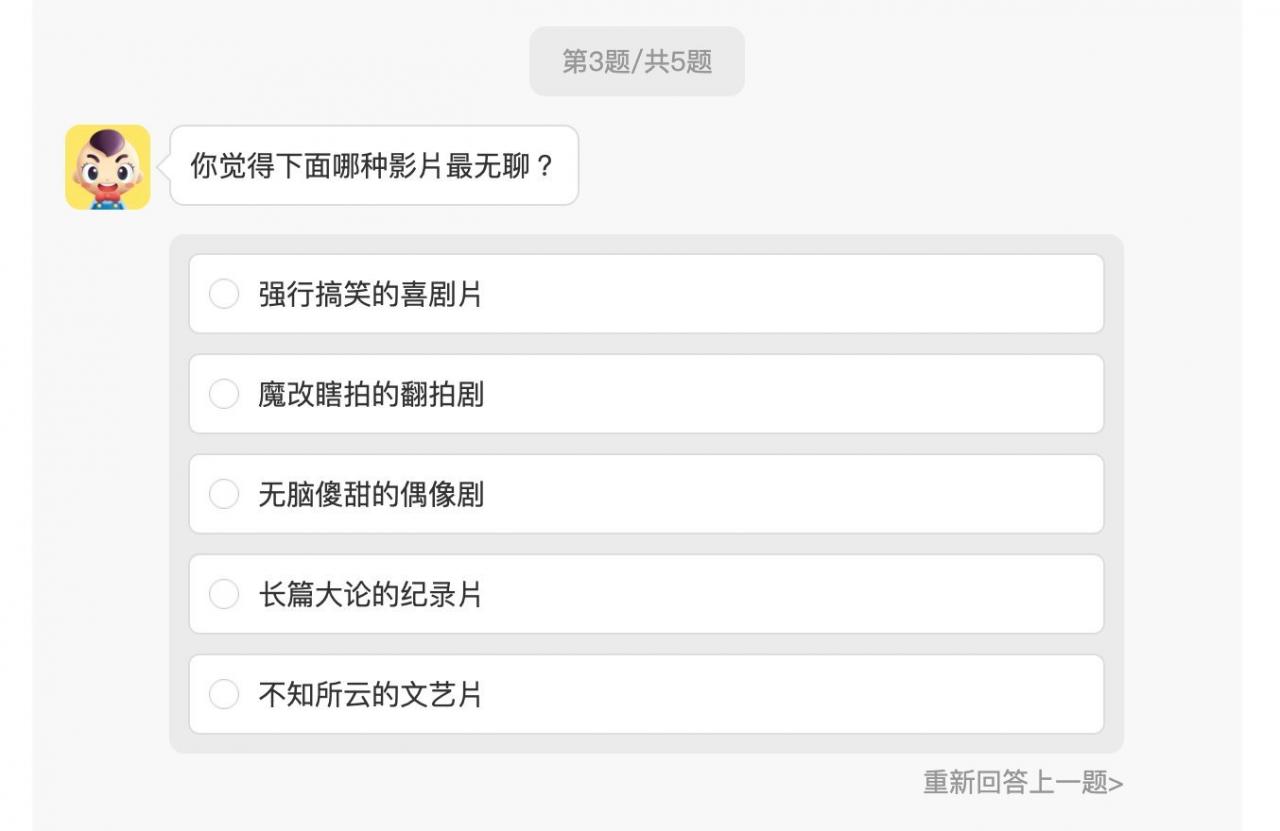Image resolution: width=1280 pixels, height=831 pixels.
Task: Tap the empty circle beside 无脑傻甜的偶像剧
Action: (224, 494)
